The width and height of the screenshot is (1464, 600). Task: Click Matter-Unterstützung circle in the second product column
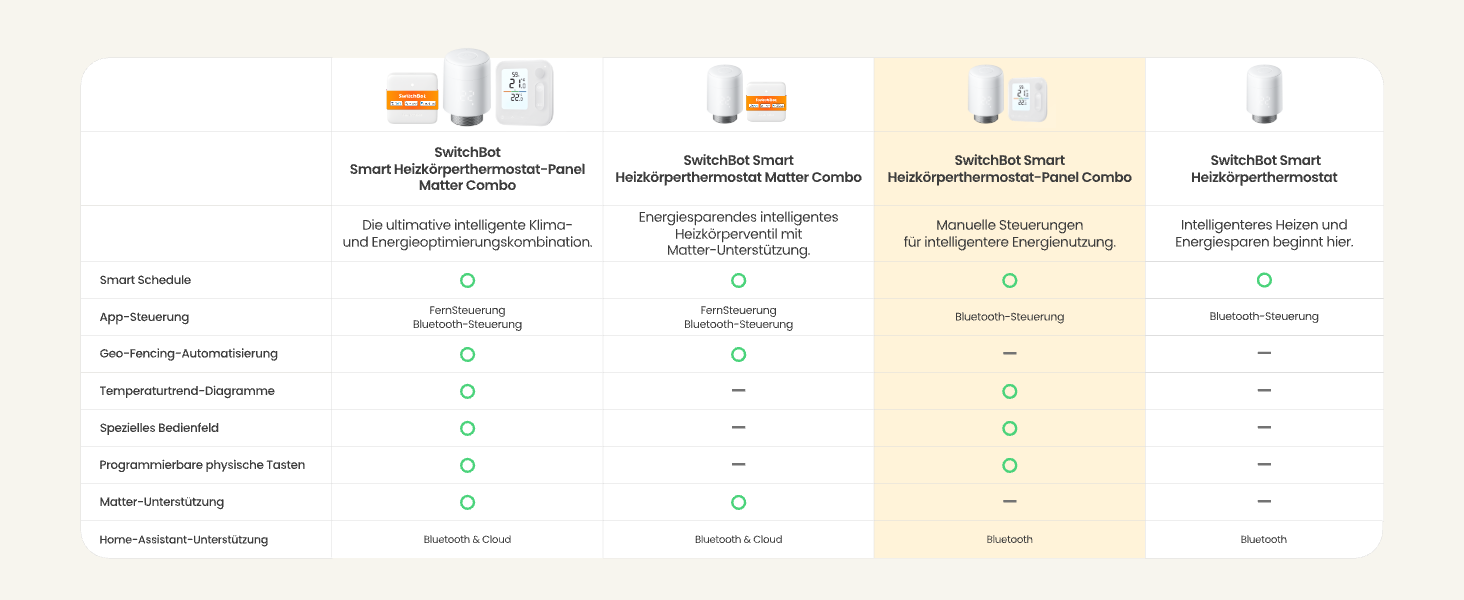[x=738, y=502]
